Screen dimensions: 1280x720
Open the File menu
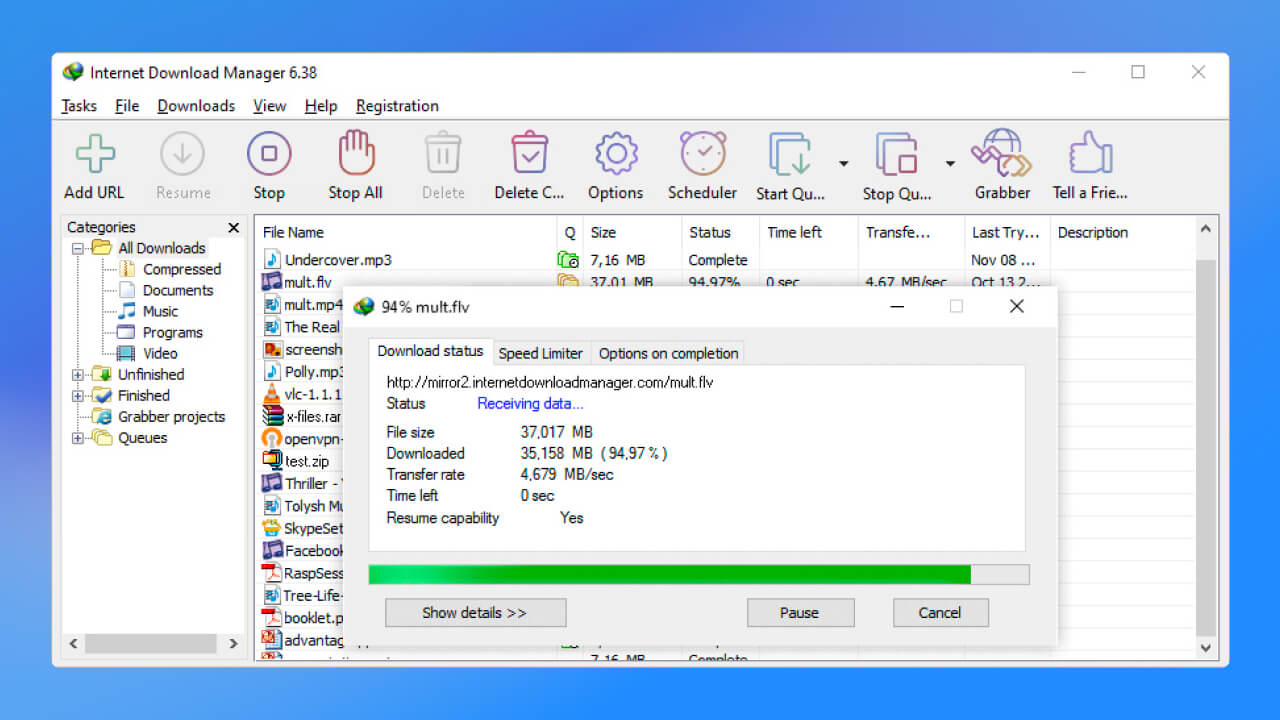(127, 106)
